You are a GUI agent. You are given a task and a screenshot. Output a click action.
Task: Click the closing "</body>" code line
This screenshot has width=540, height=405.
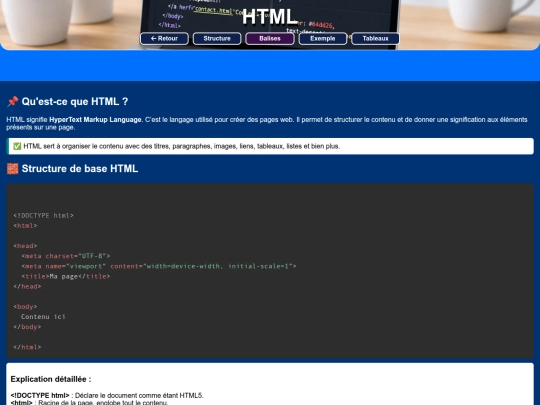tap(27, 327)
